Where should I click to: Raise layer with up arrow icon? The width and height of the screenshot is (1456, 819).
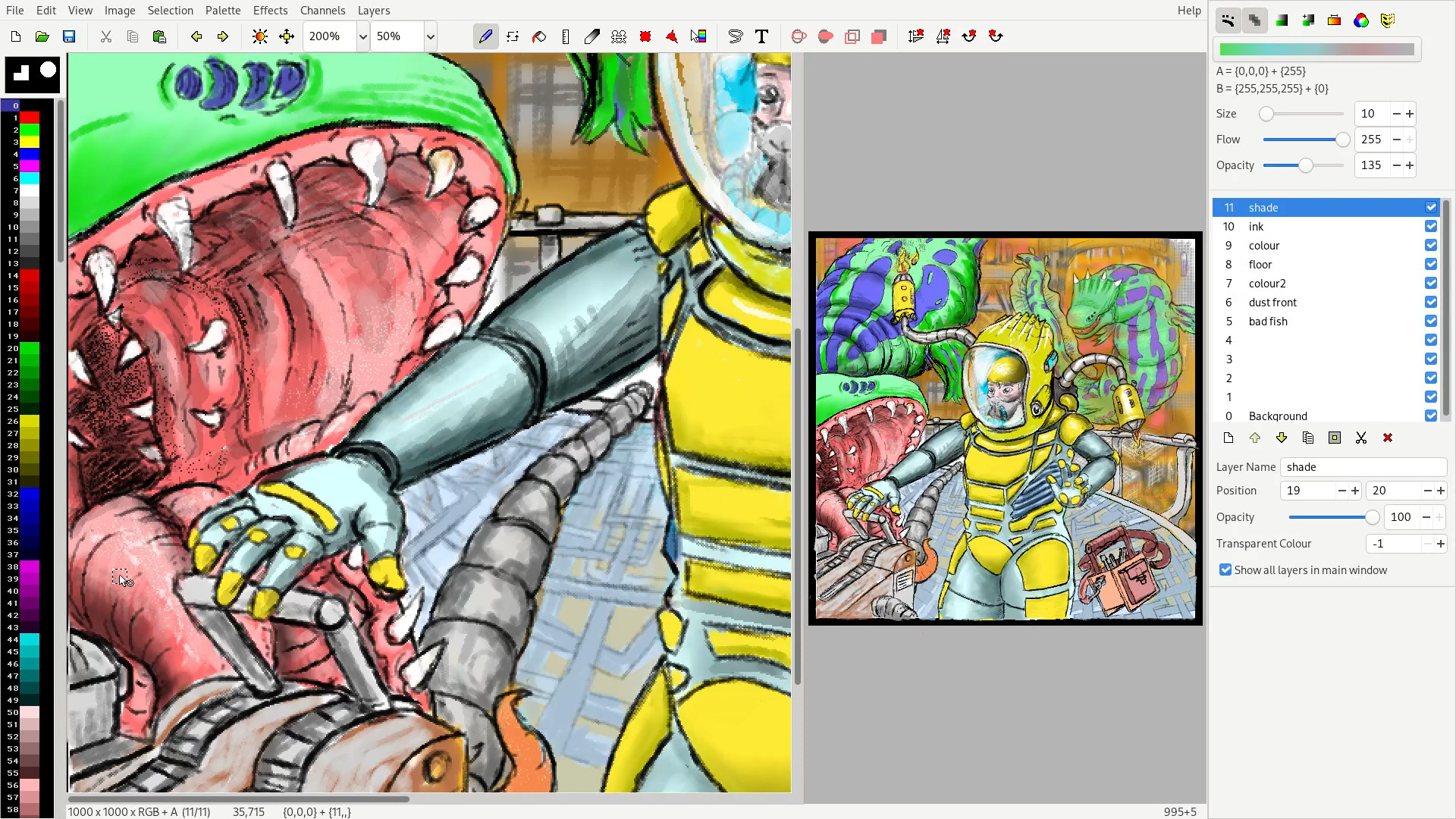(x=1254, y=438)
